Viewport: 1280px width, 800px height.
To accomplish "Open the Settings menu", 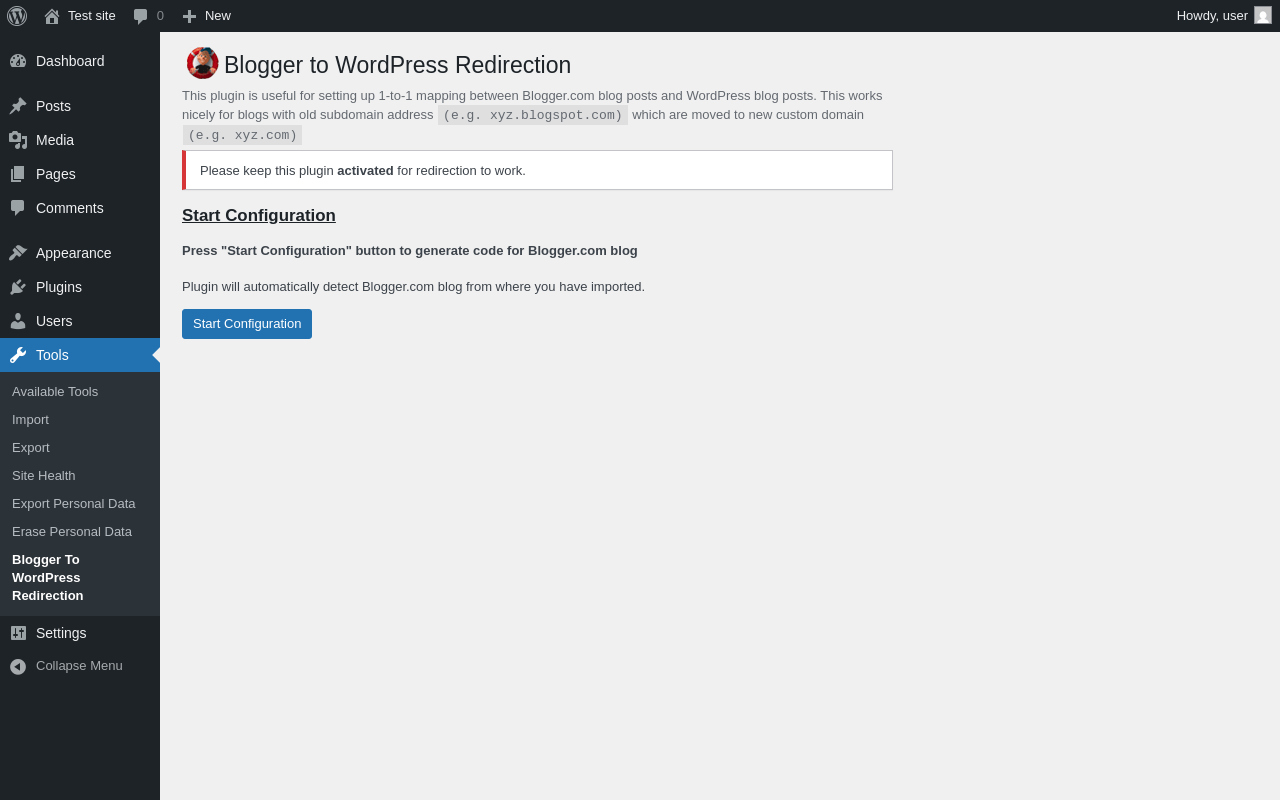I will tap(80, 633).
